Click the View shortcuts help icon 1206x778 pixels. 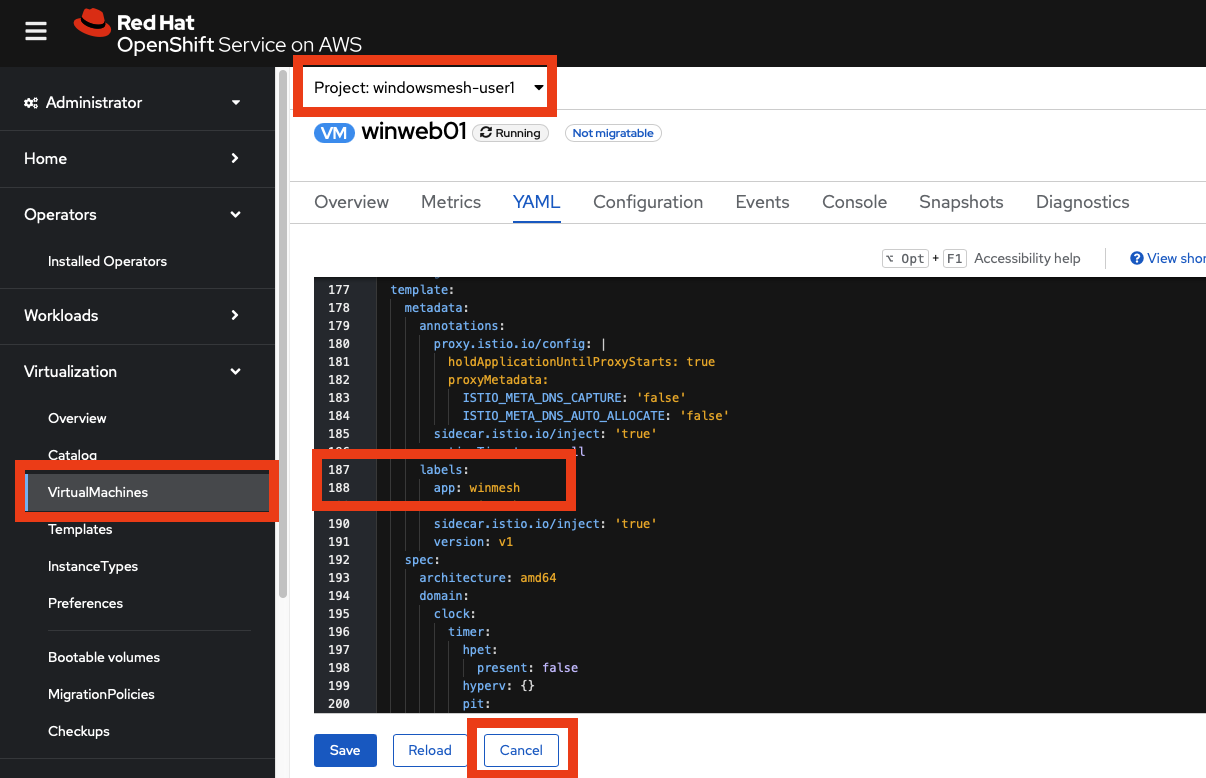point(1136,258)
